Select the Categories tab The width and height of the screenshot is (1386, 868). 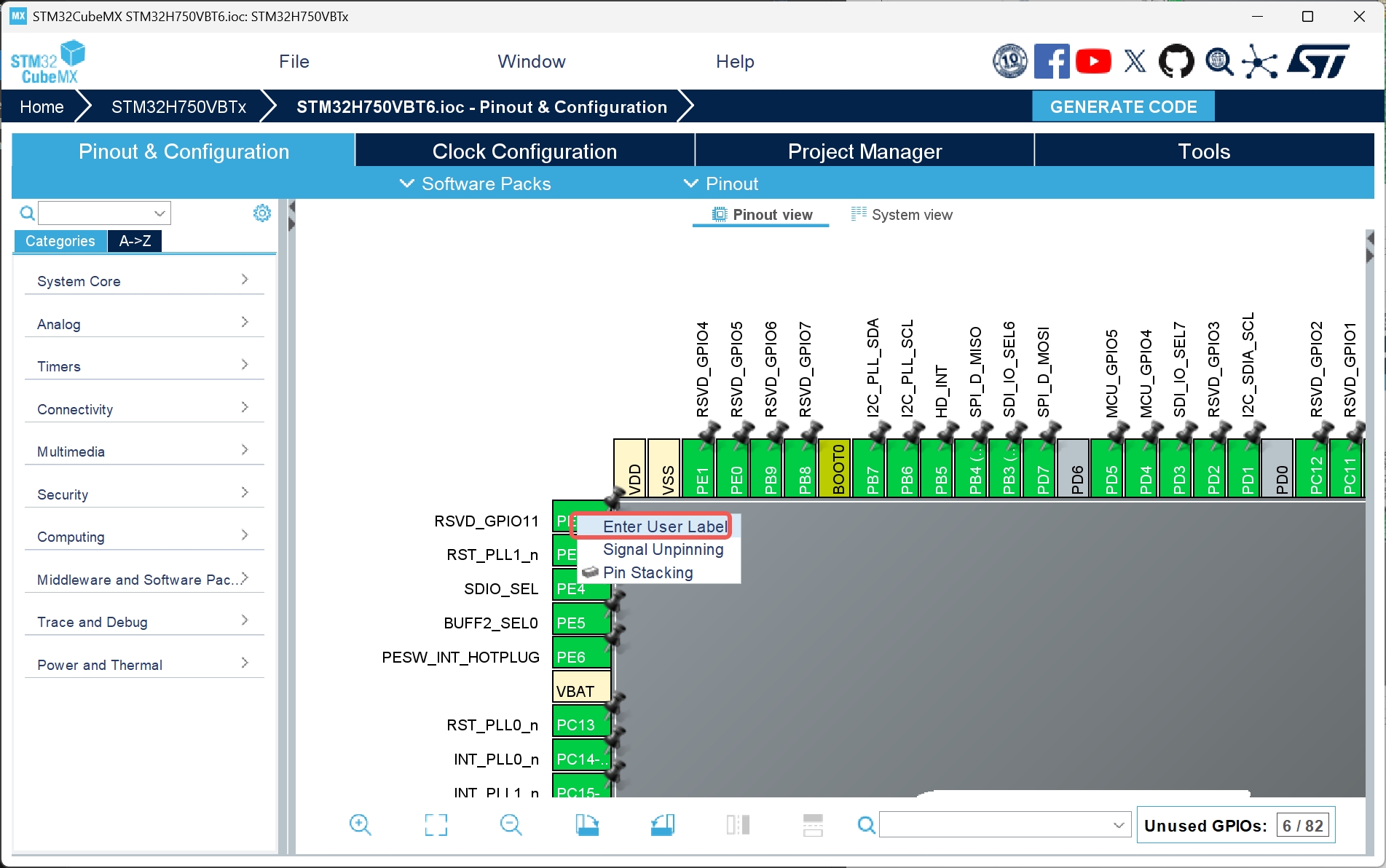pos(60,241)
